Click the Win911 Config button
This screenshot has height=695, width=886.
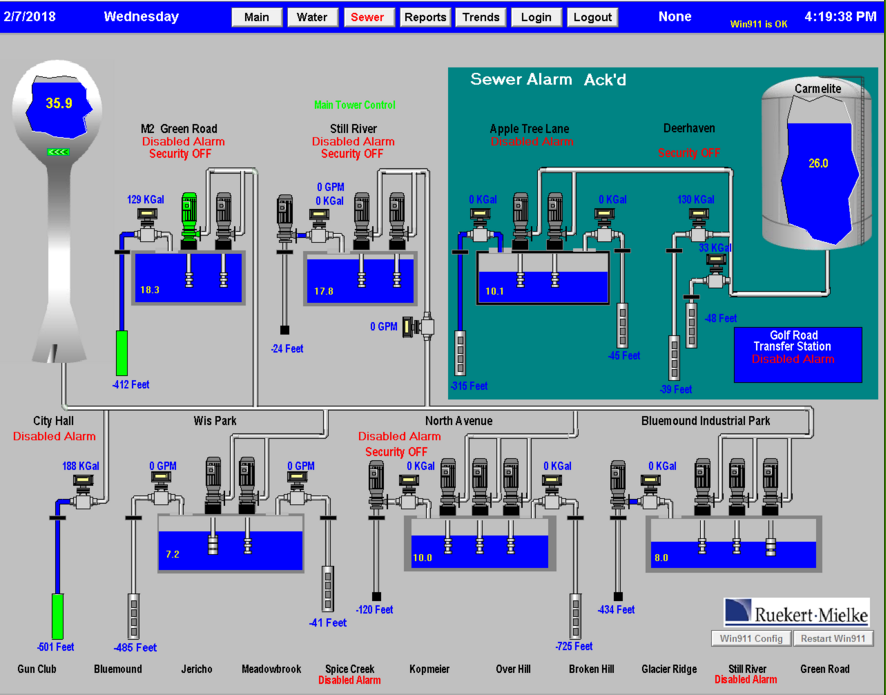(750, 638)
